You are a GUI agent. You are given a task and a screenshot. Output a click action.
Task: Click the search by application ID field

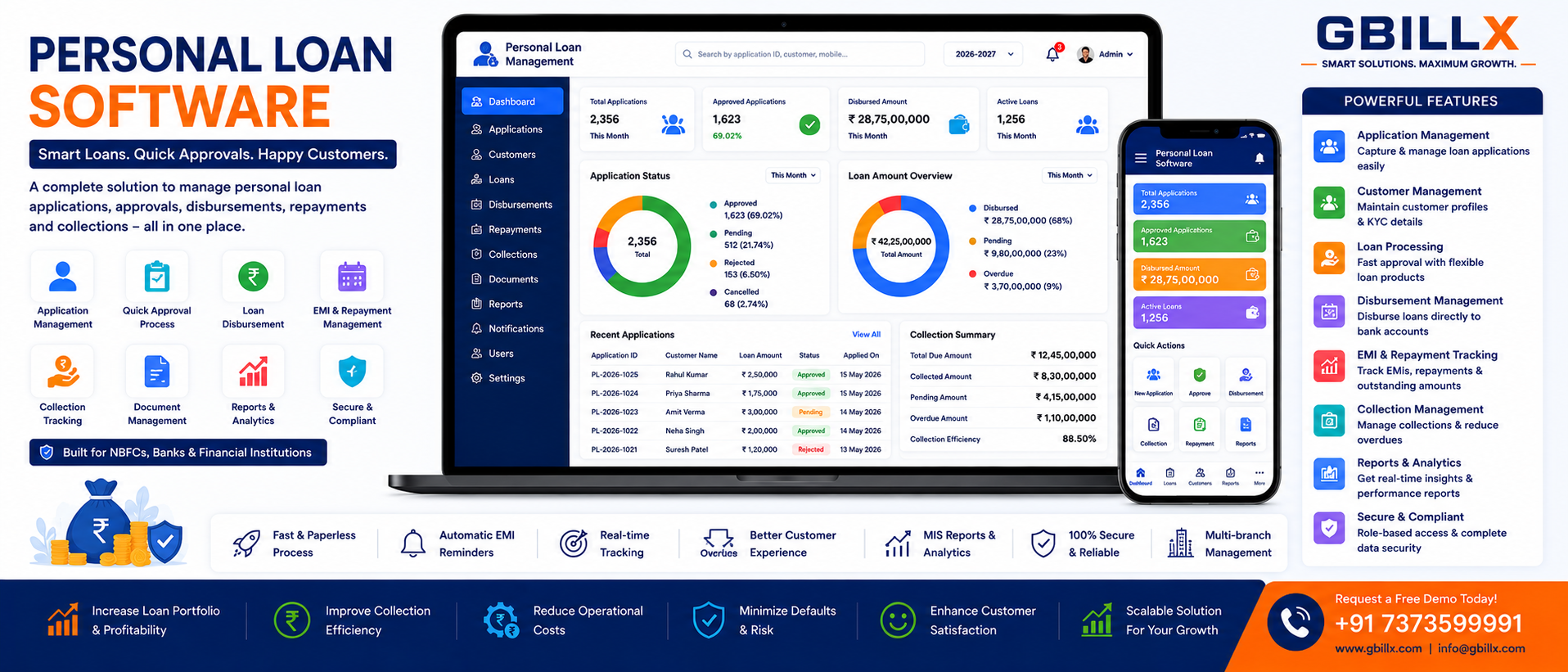pos(800,54)
